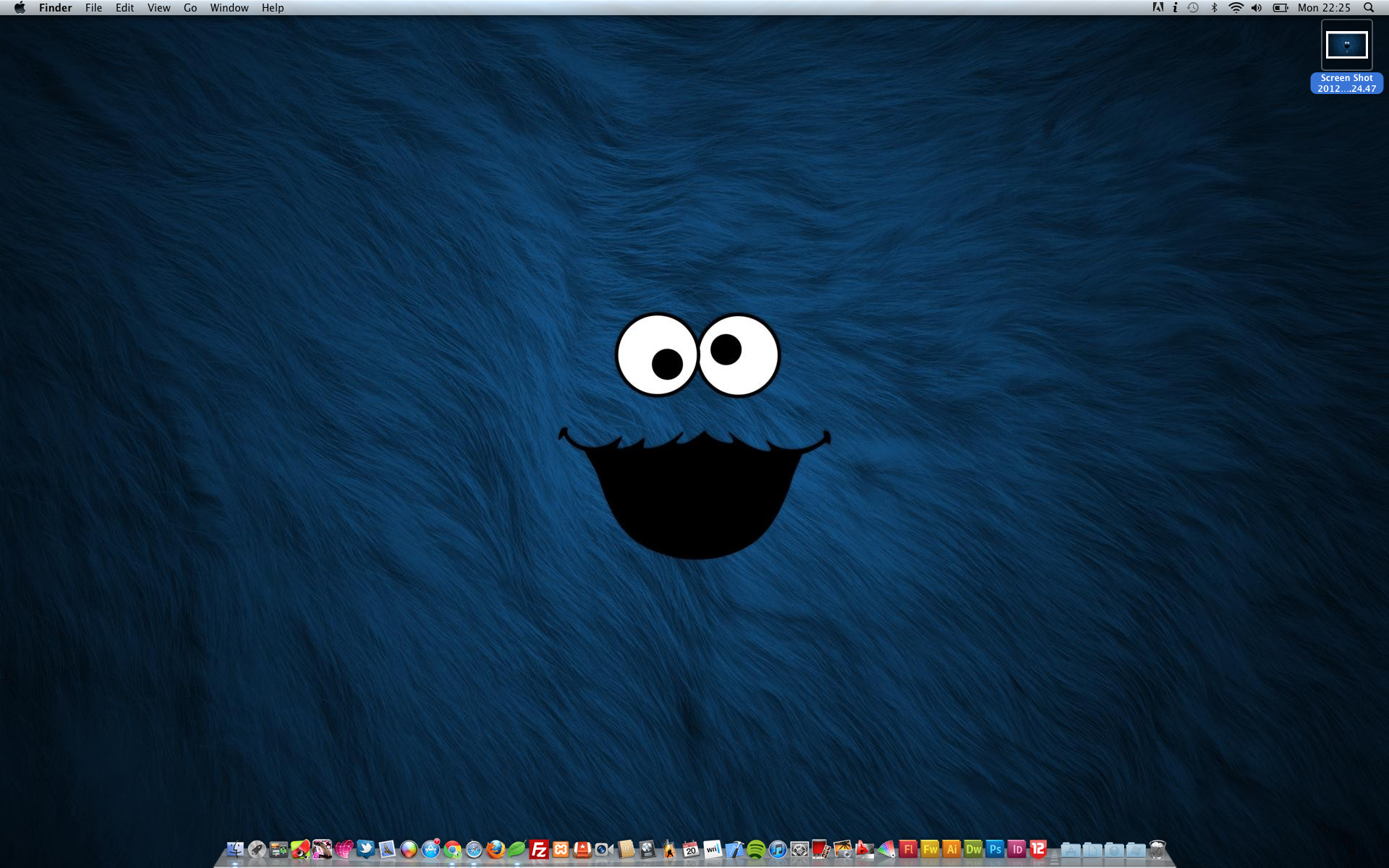Open the Documents folder stack in Dock
This screenshot has width=1389, height=868.
[1092, 850]
